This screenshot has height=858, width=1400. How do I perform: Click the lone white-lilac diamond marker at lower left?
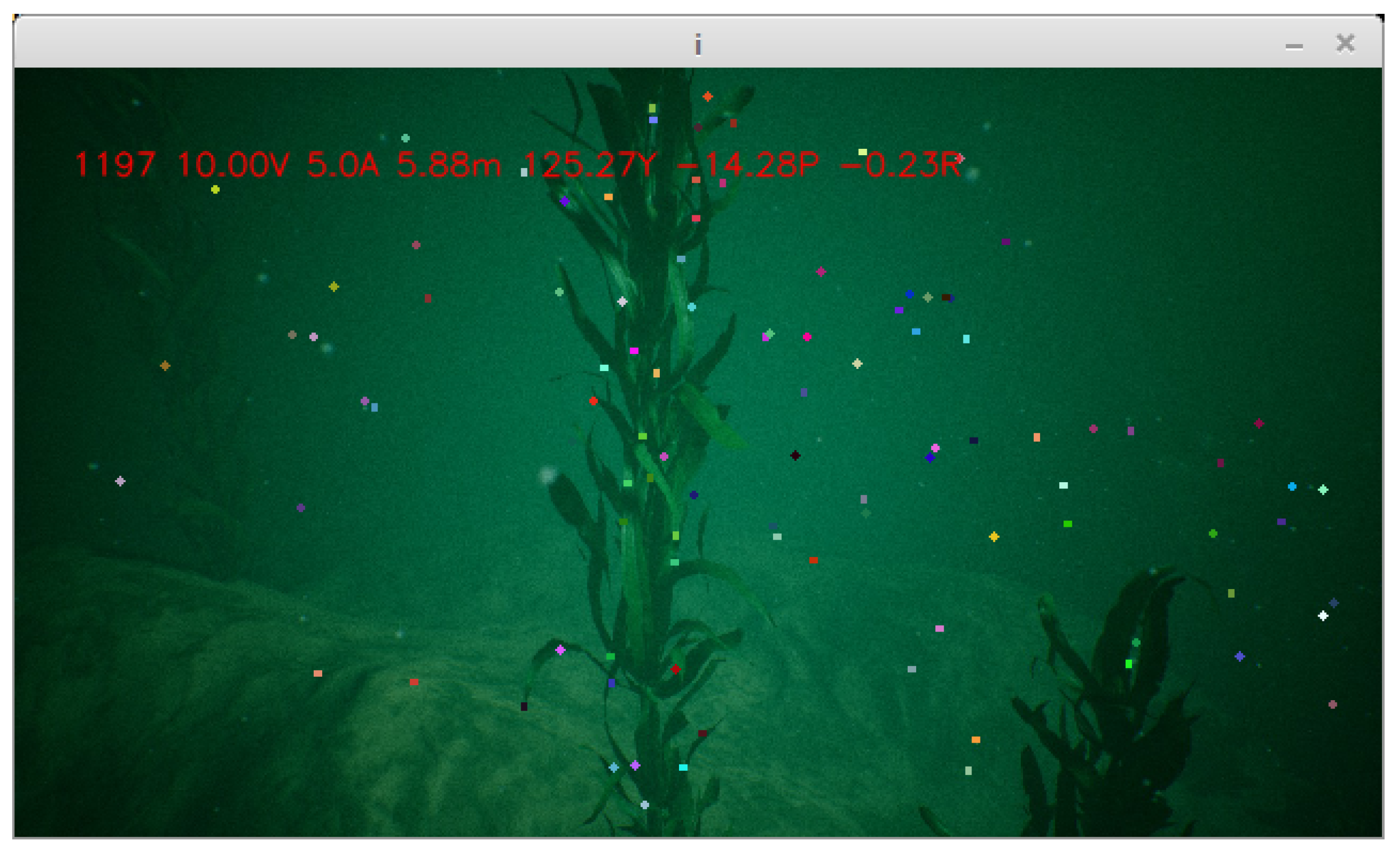coord(120,481)
